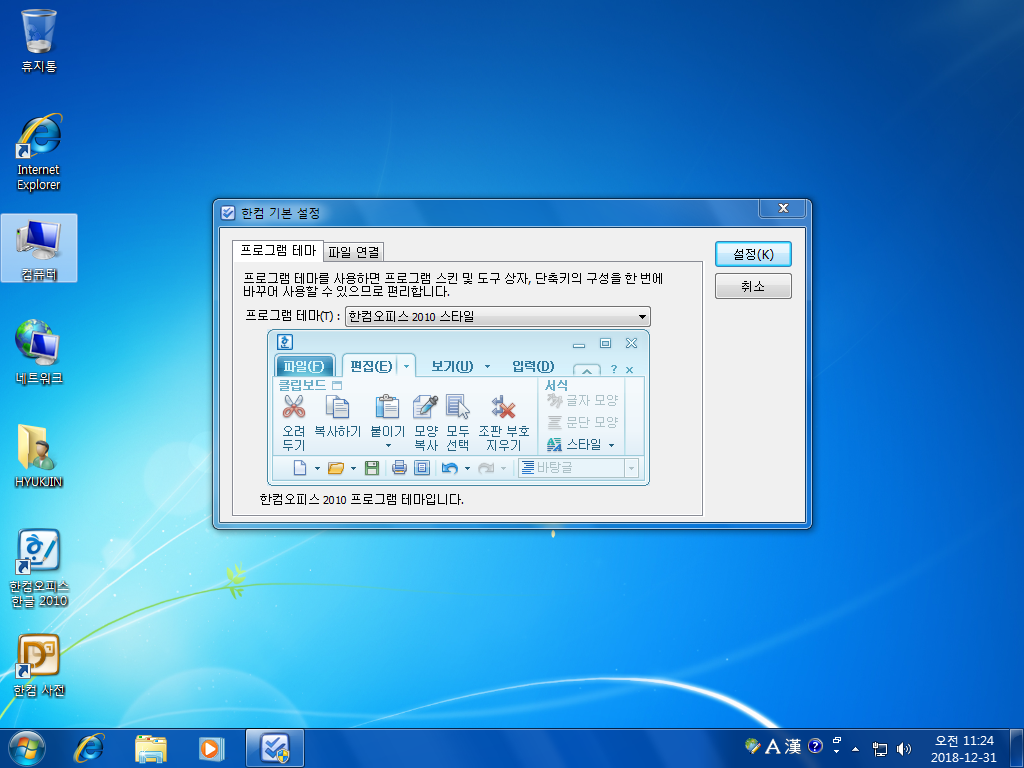This screenshot has height=768, width=1024.
Task: Open Internet Explorer desktop shortcut
Action: point(39,152)
